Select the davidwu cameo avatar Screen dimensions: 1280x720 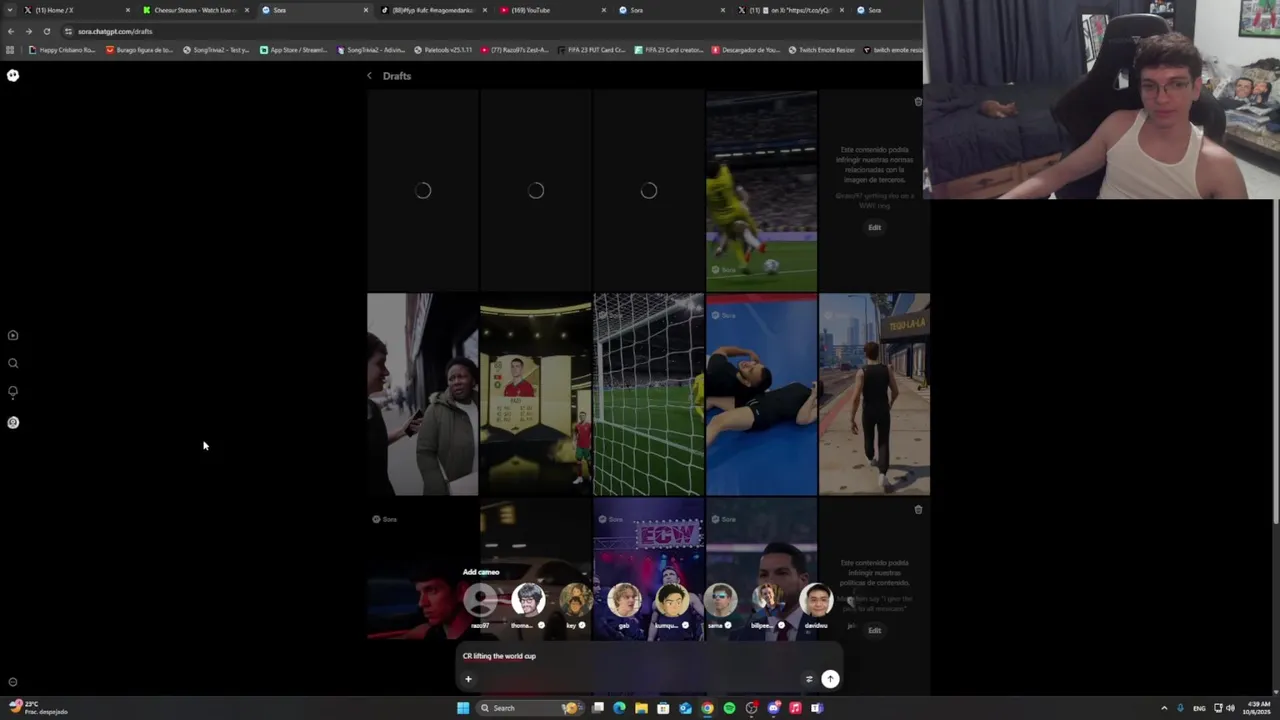pos(816,600)
